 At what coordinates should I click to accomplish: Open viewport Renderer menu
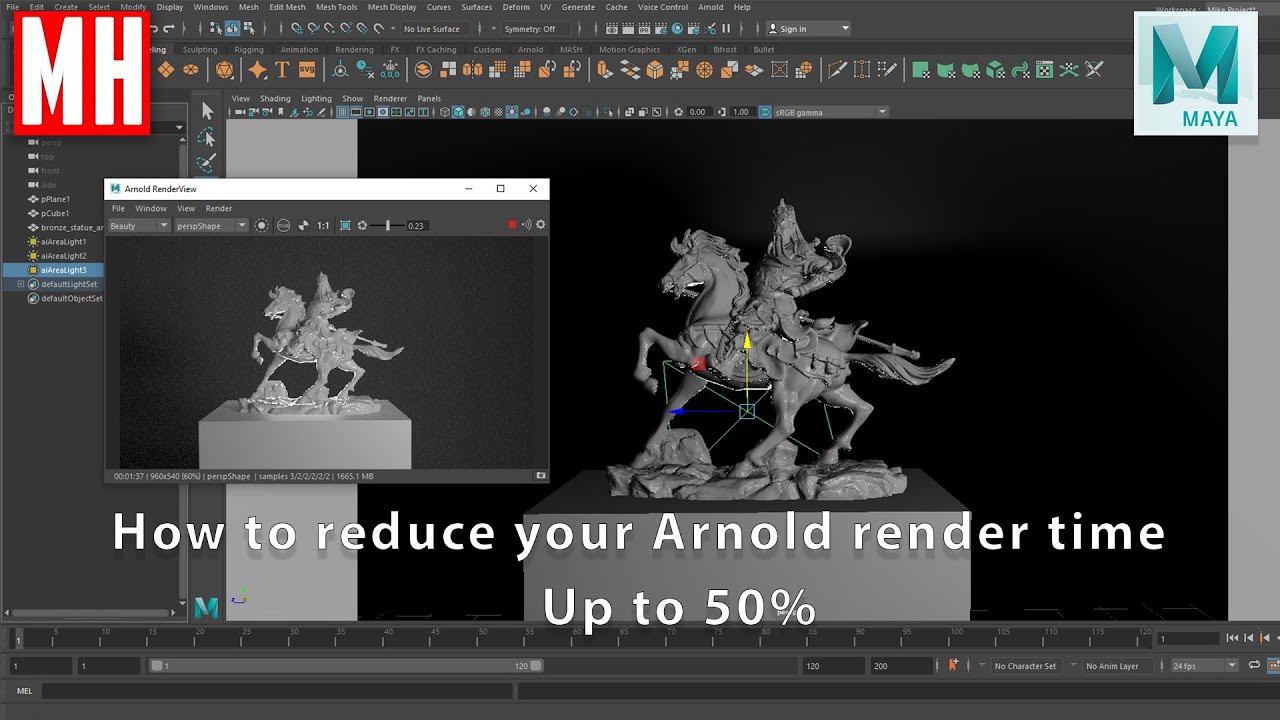point(390,99)
